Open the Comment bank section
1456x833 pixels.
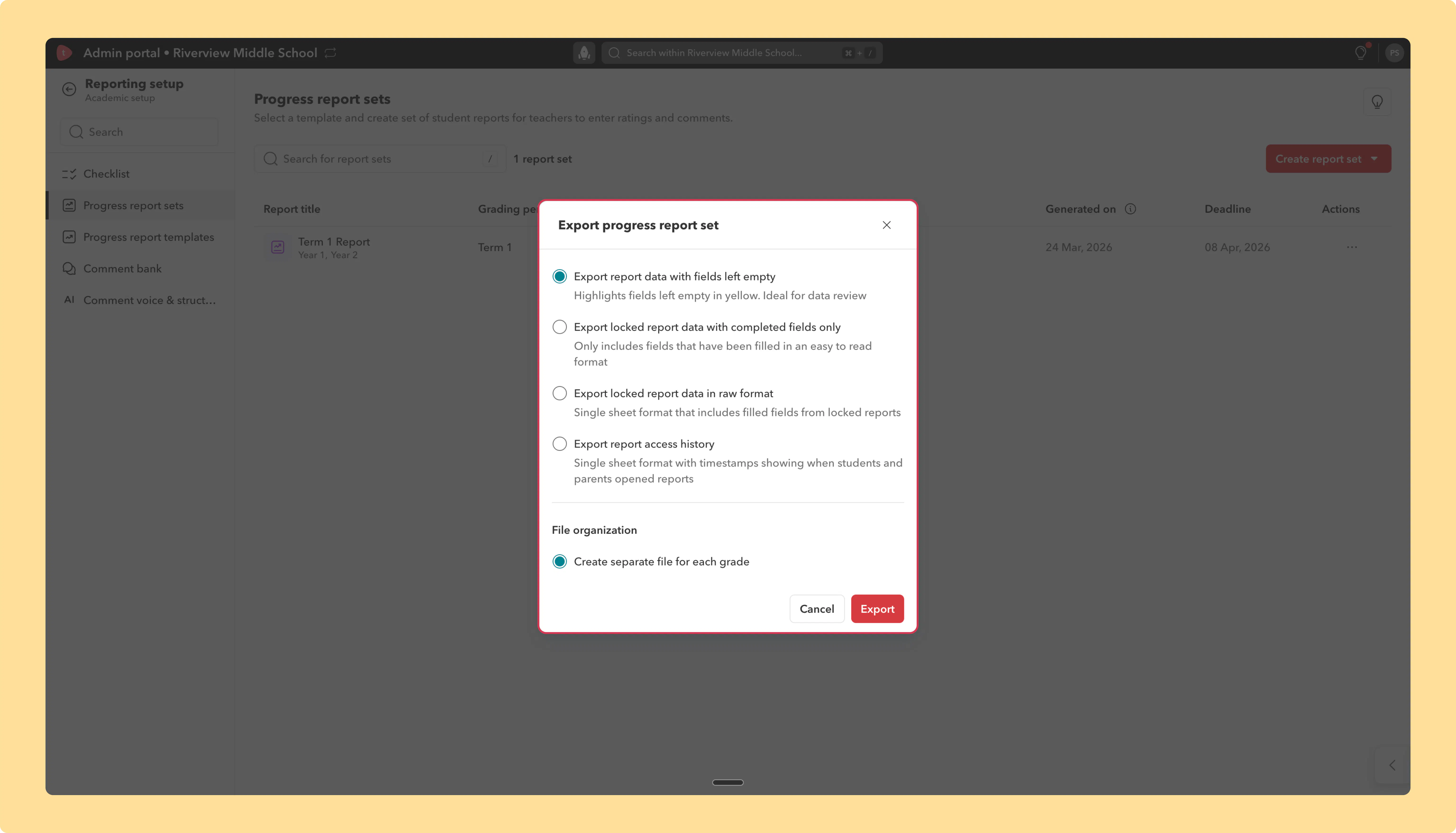coord(140,268)
